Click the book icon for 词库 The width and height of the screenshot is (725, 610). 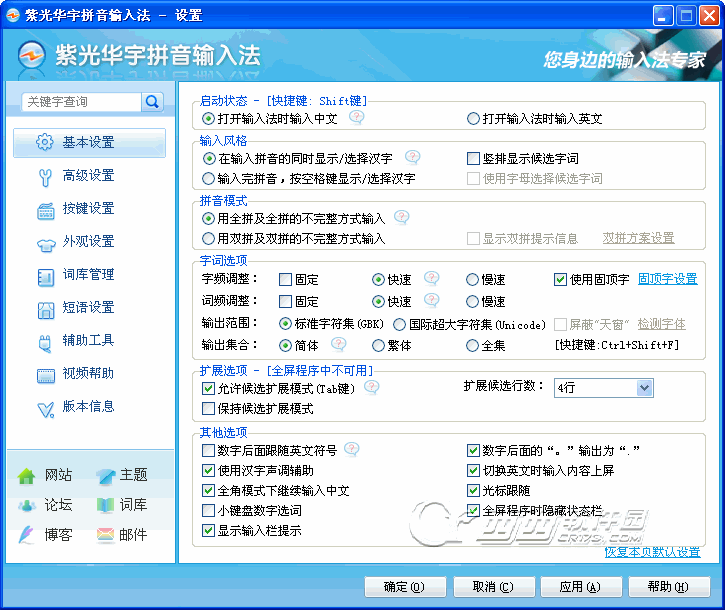(105, 505)
